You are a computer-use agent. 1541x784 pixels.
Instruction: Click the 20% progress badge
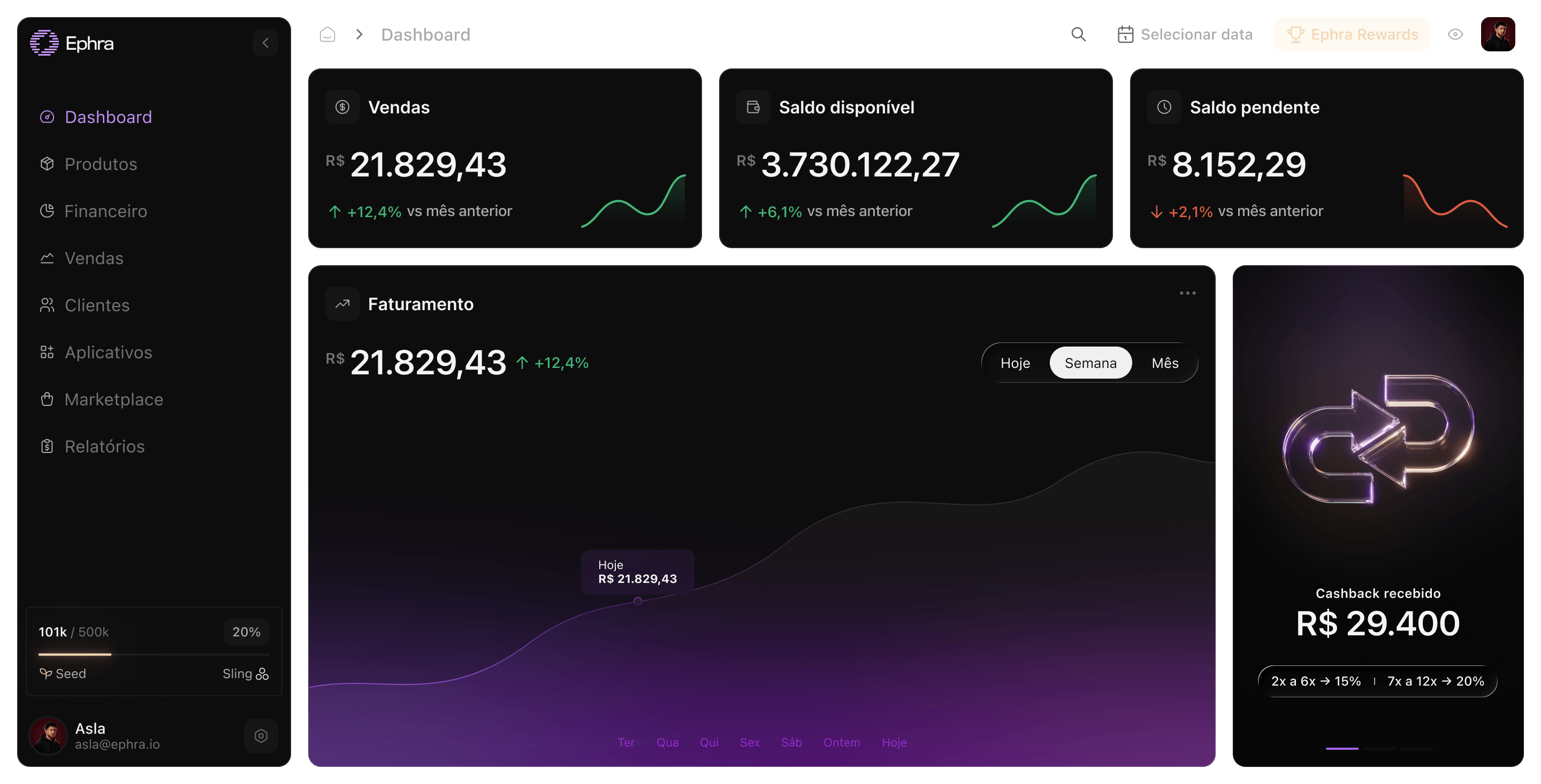point(247,632)
